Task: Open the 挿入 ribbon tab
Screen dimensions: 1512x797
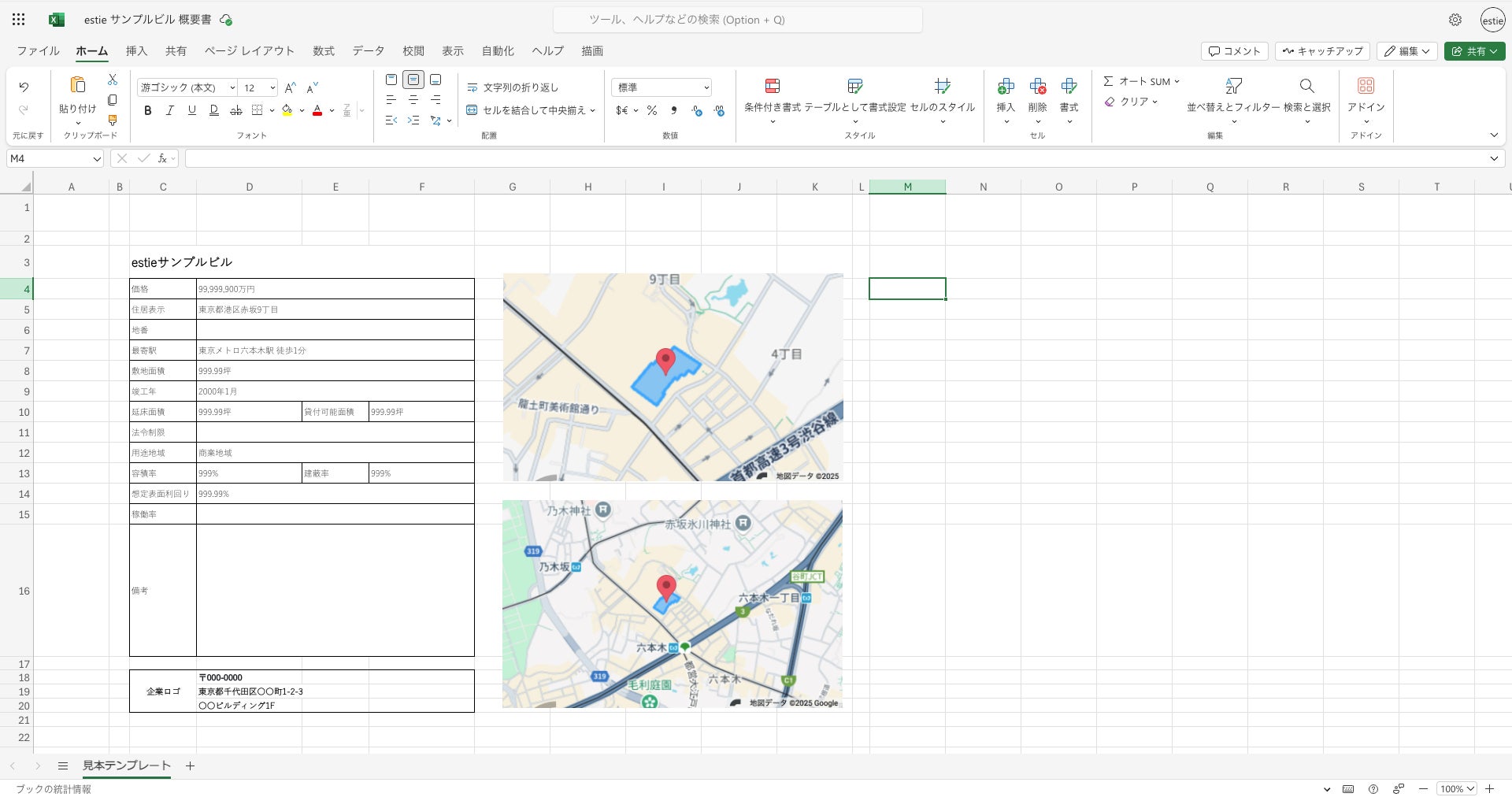Action: pos(136,51)
